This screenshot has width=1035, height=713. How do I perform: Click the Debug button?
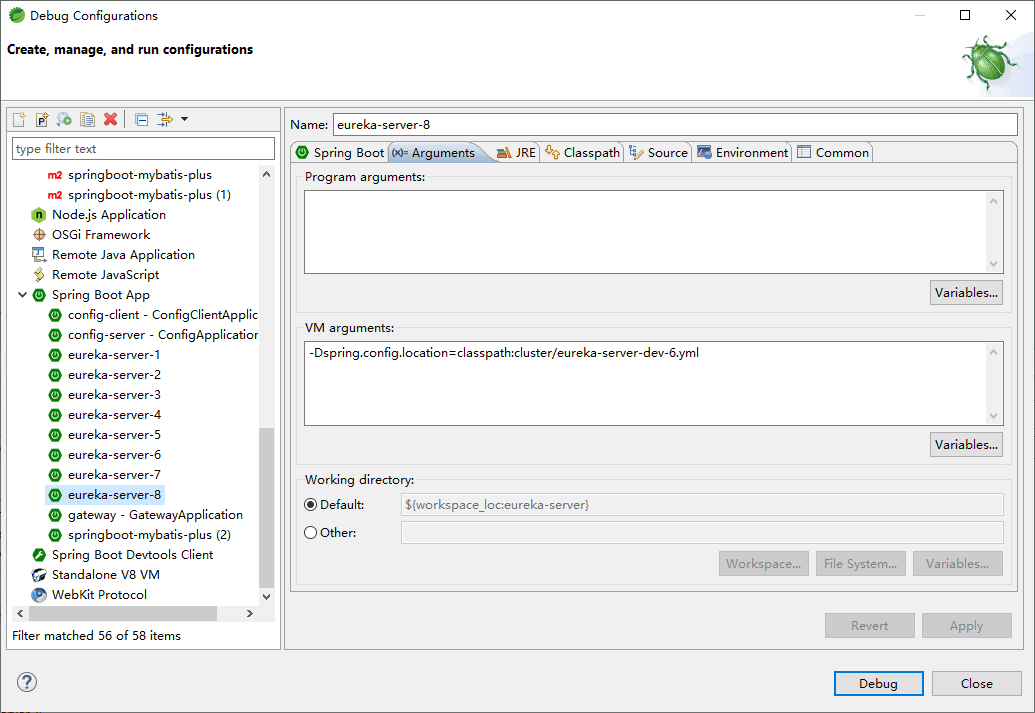coord(878,683)
